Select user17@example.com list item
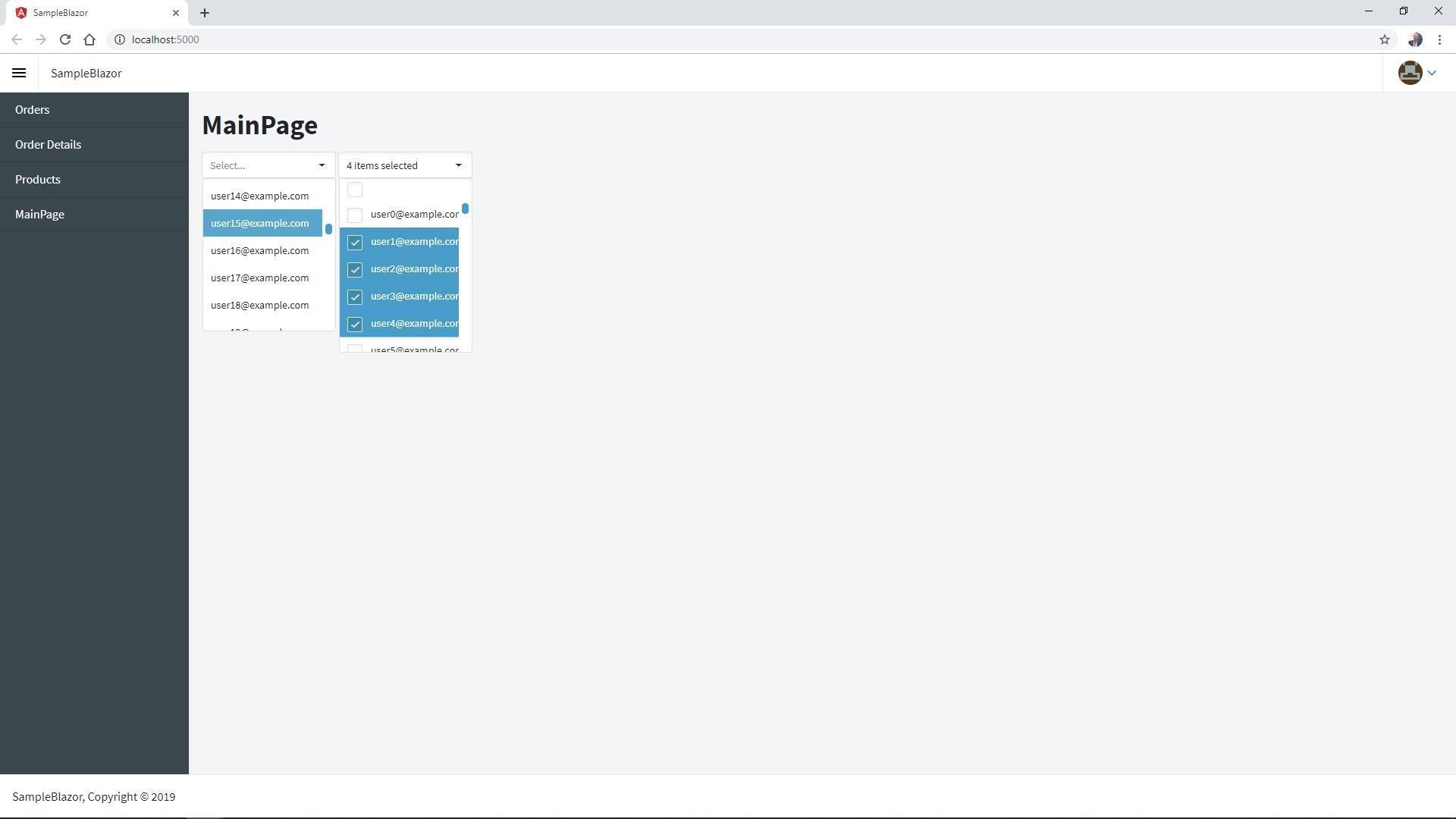 (262, 278)
